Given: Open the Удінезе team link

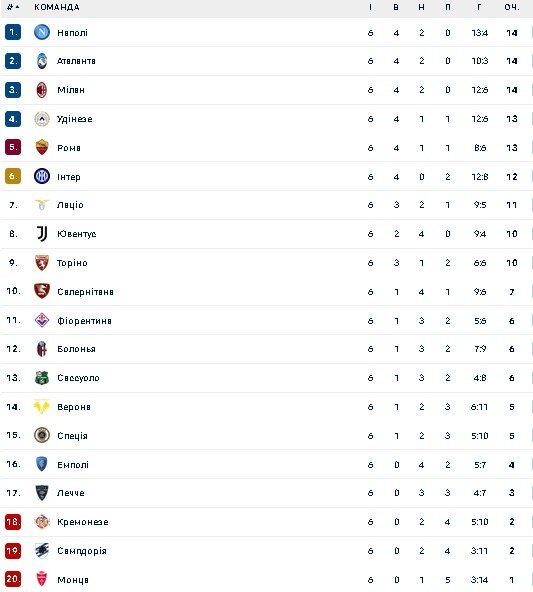Looking at the screenshot, I should click(x=74, y=119).
